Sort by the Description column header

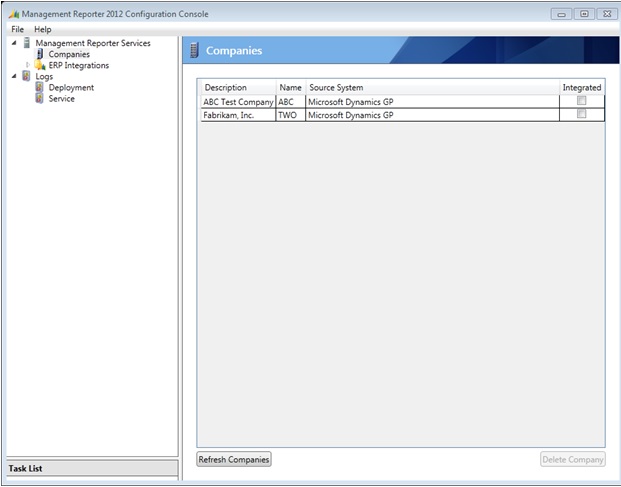point(238,88)
